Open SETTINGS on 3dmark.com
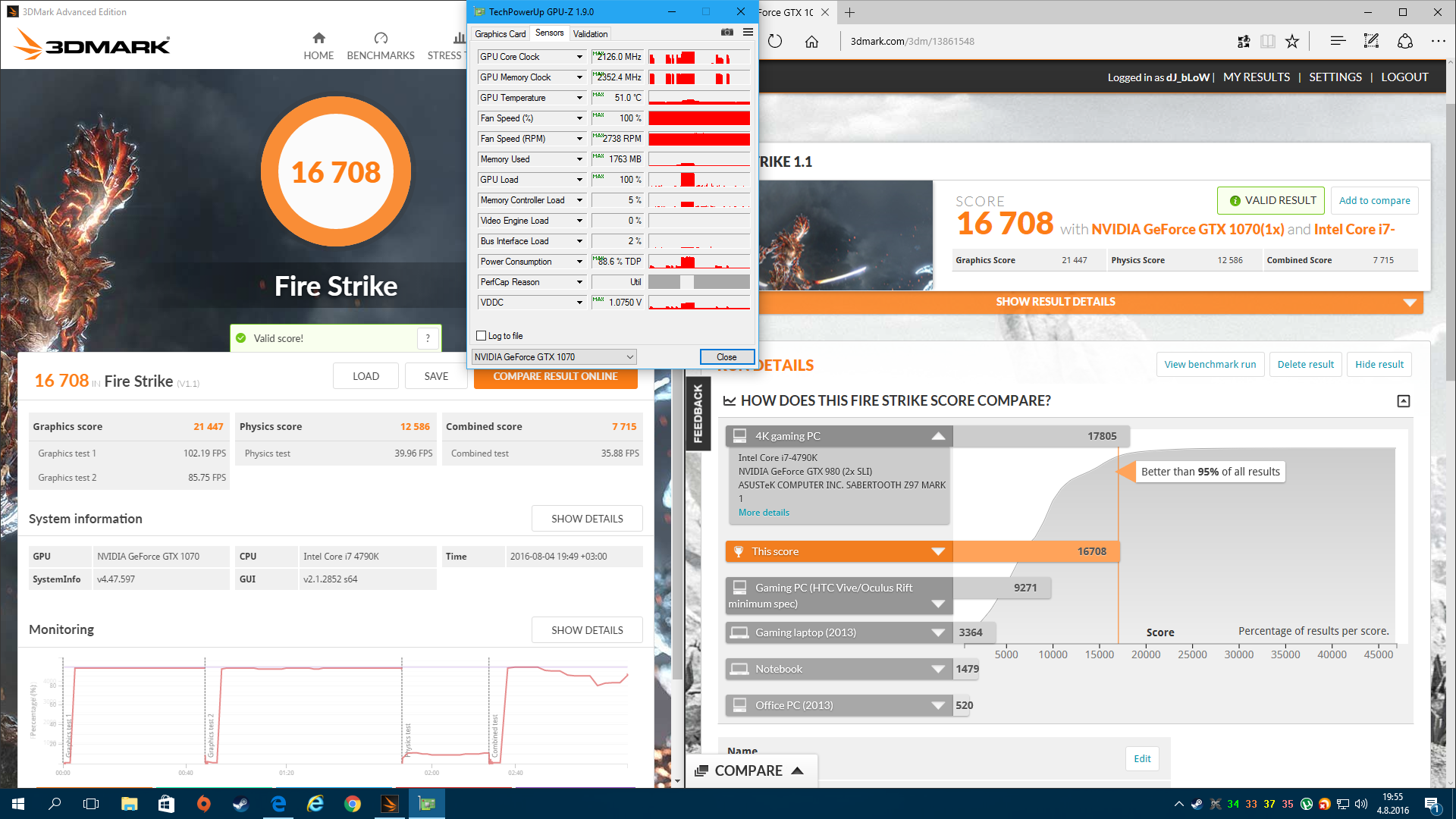This screenshot has height=819, width=1456. click(x=1335, y=77)
